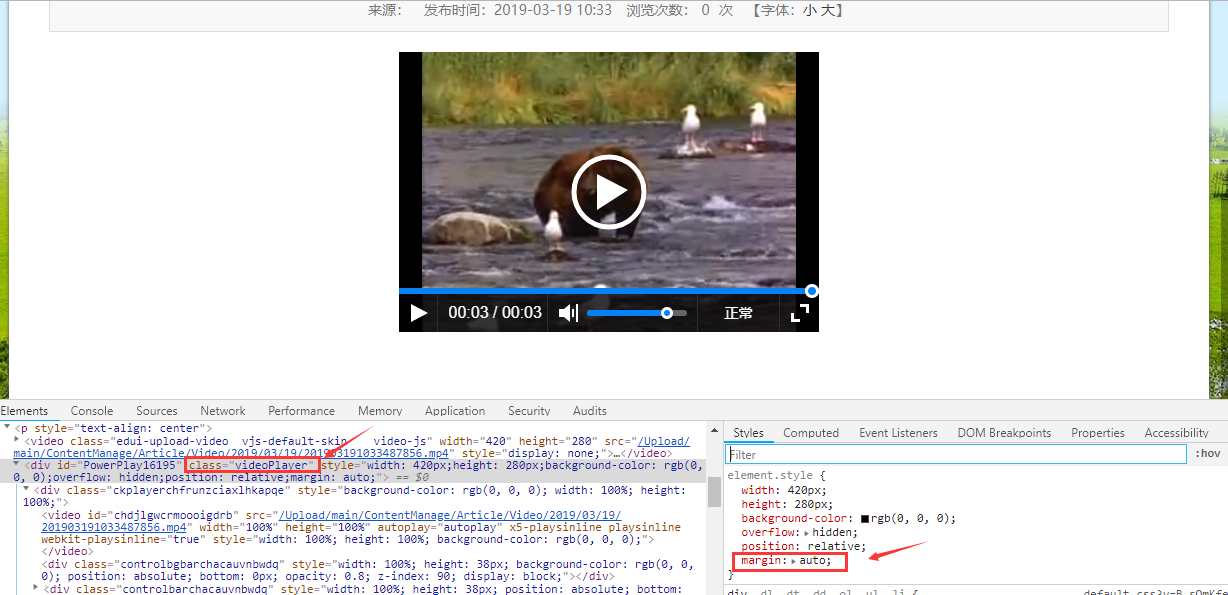Click the 小 font size link
Image resolution: width=1228 pixels, height=595 pixels.
pyautogui.click(x=809, y=10)
